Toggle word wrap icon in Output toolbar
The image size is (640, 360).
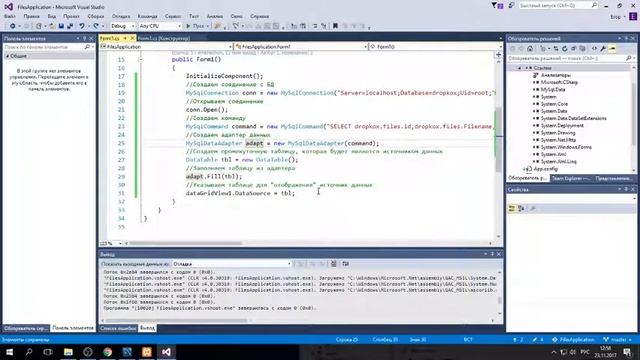click(x=346, y=264)
